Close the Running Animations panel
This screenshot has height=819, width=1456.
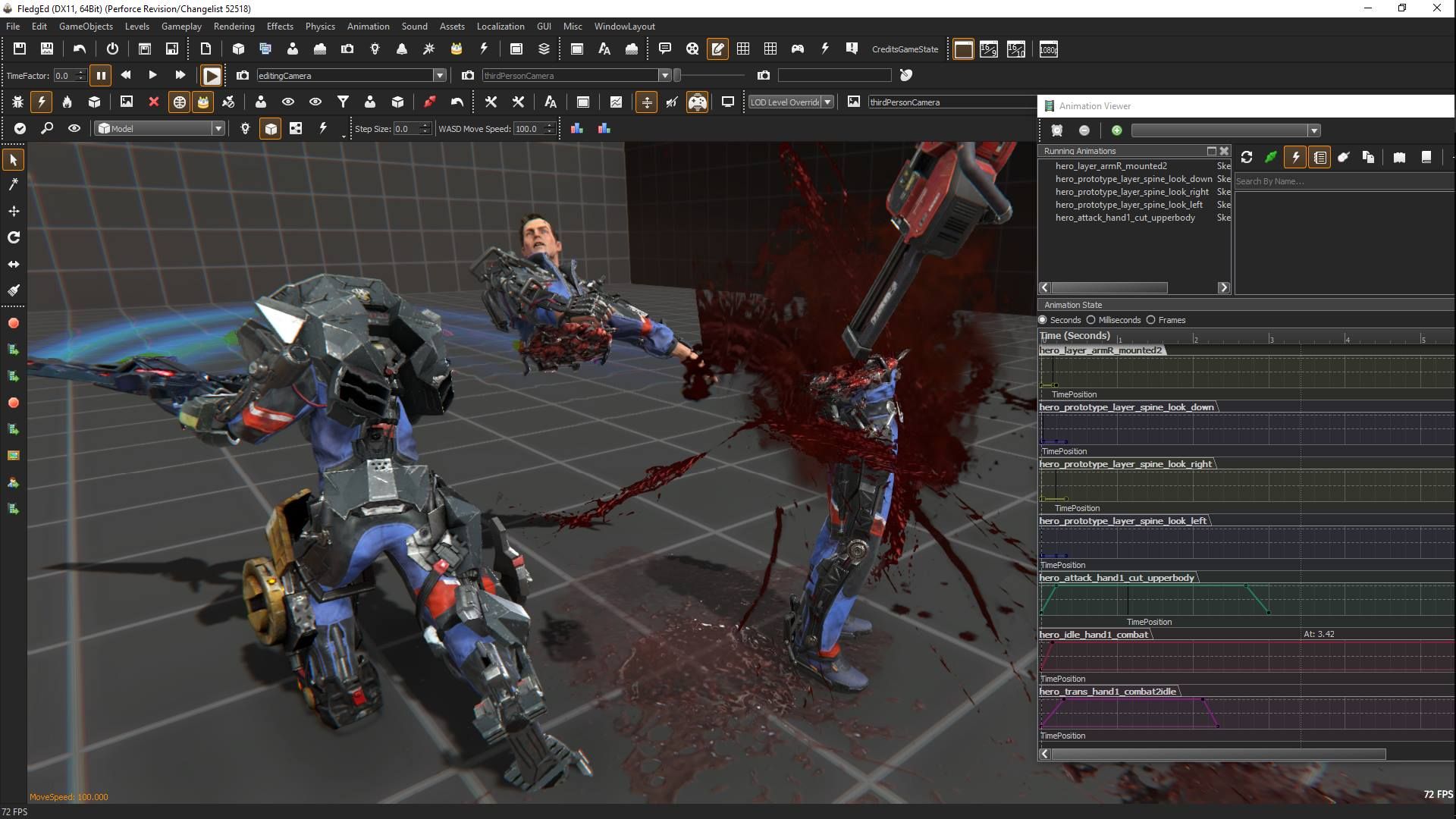point(1224,151)
